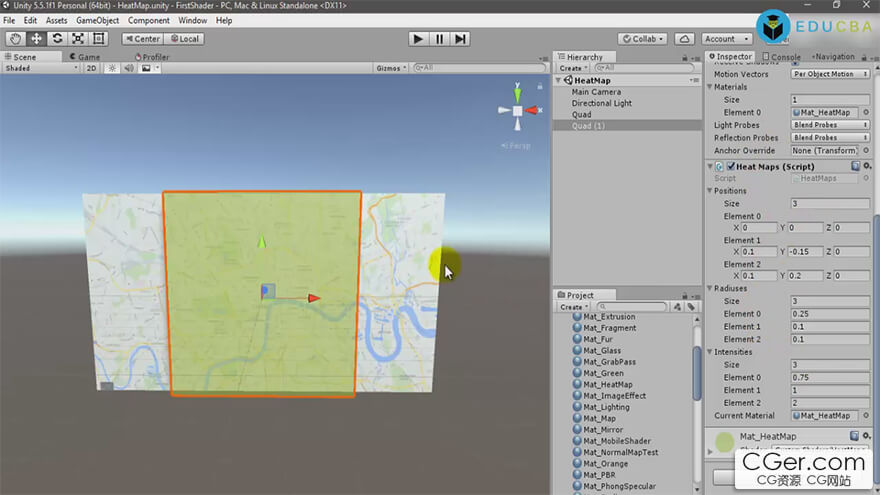The width and height of the screenshot is (880, 495).
Task: Click Element 1 Y position field
Action: [x=805, y=251]
